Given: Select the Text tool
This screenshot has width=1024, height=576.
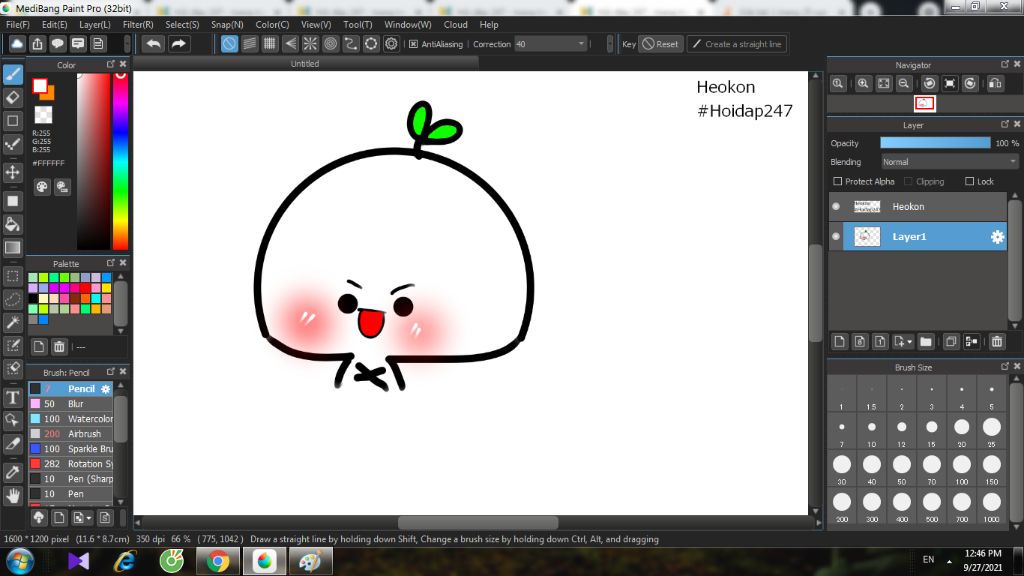Looking at the screenshot, I should (13, 397).
